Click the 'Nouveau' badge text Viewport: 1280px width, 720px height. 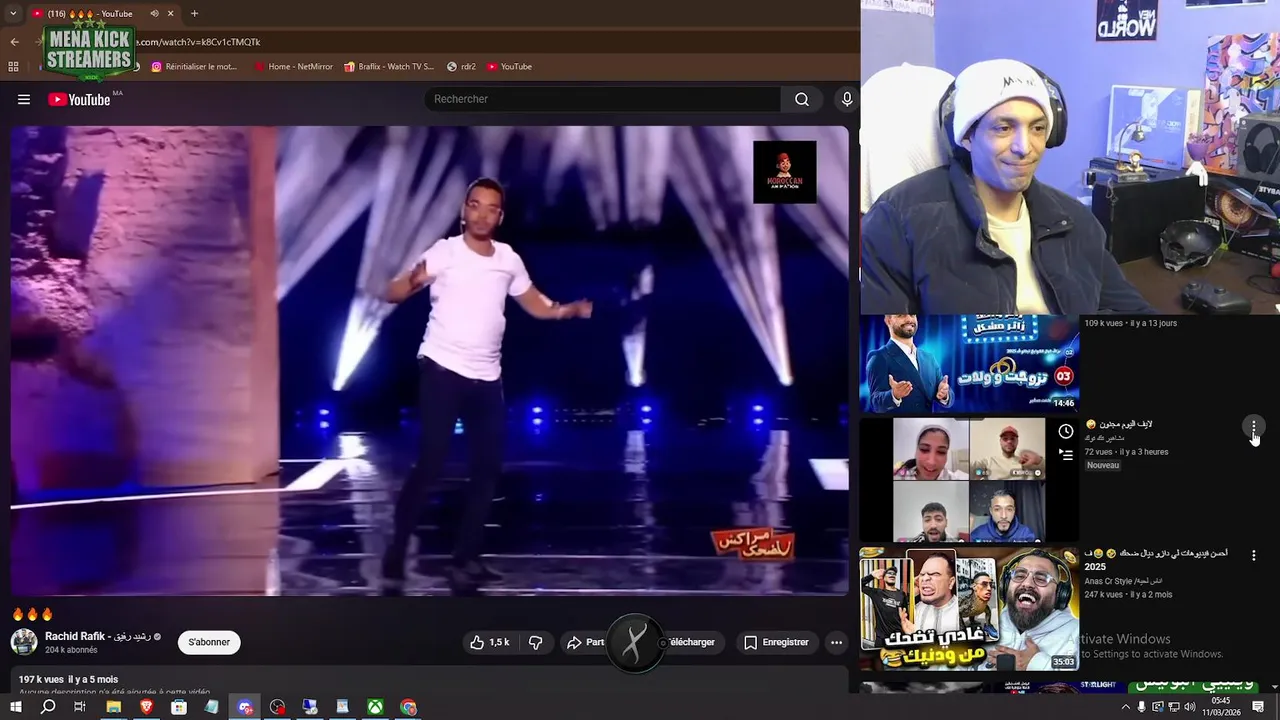(1103, 465)
